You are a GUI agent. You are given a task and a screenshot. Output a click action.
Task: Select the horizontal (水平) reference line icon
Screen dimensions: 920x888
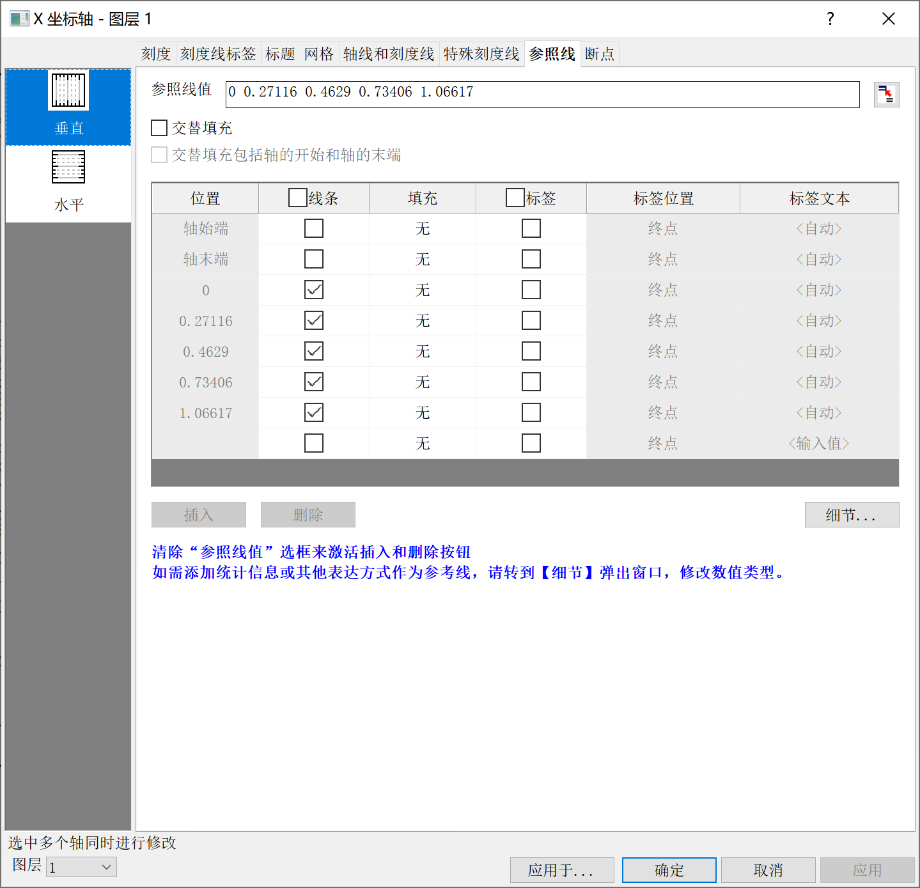[x=69, y=168]
